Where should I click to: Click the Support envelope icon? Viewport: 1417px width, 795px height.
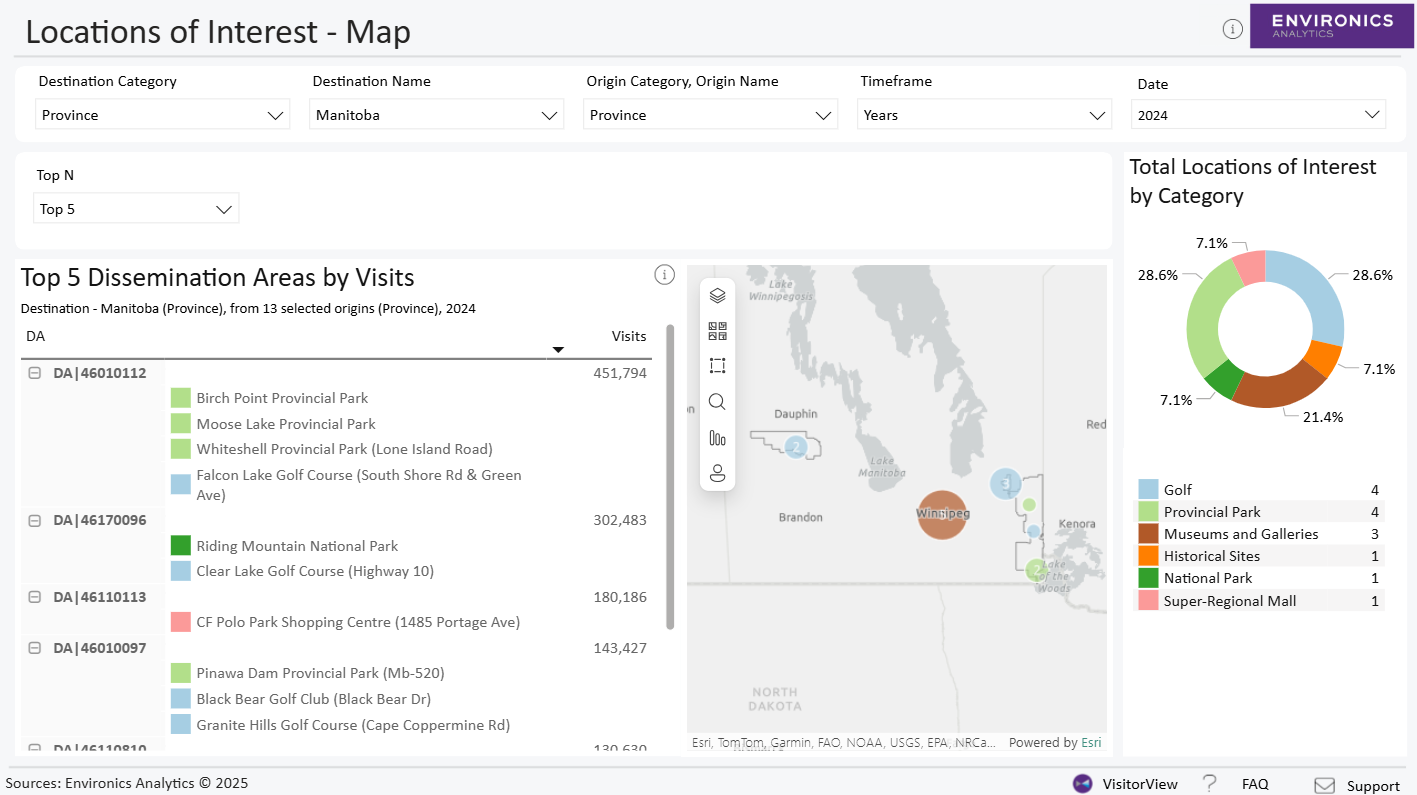click(1324, 785)
